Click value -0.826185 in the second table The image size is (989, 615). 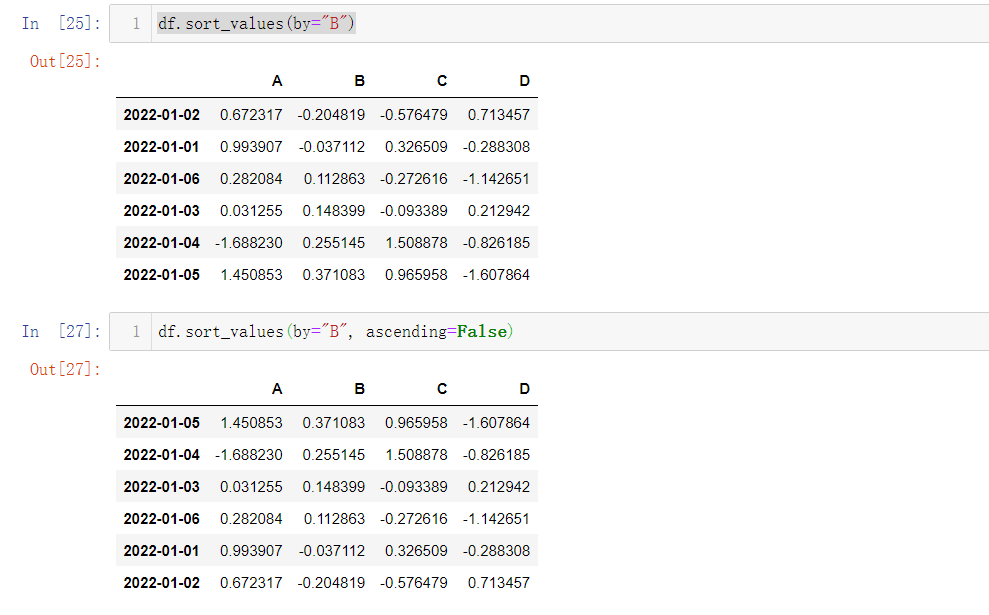(x=496, y=455)
